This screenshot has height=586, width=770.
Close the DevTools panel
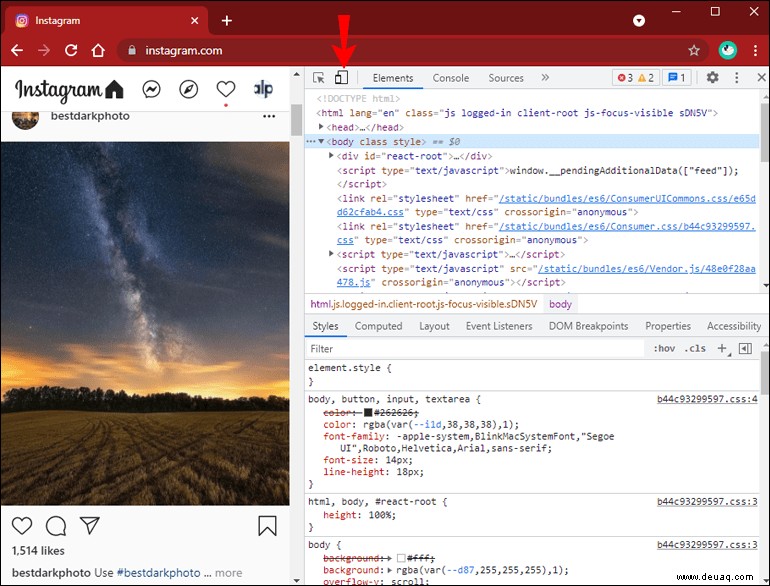point(761,78)
